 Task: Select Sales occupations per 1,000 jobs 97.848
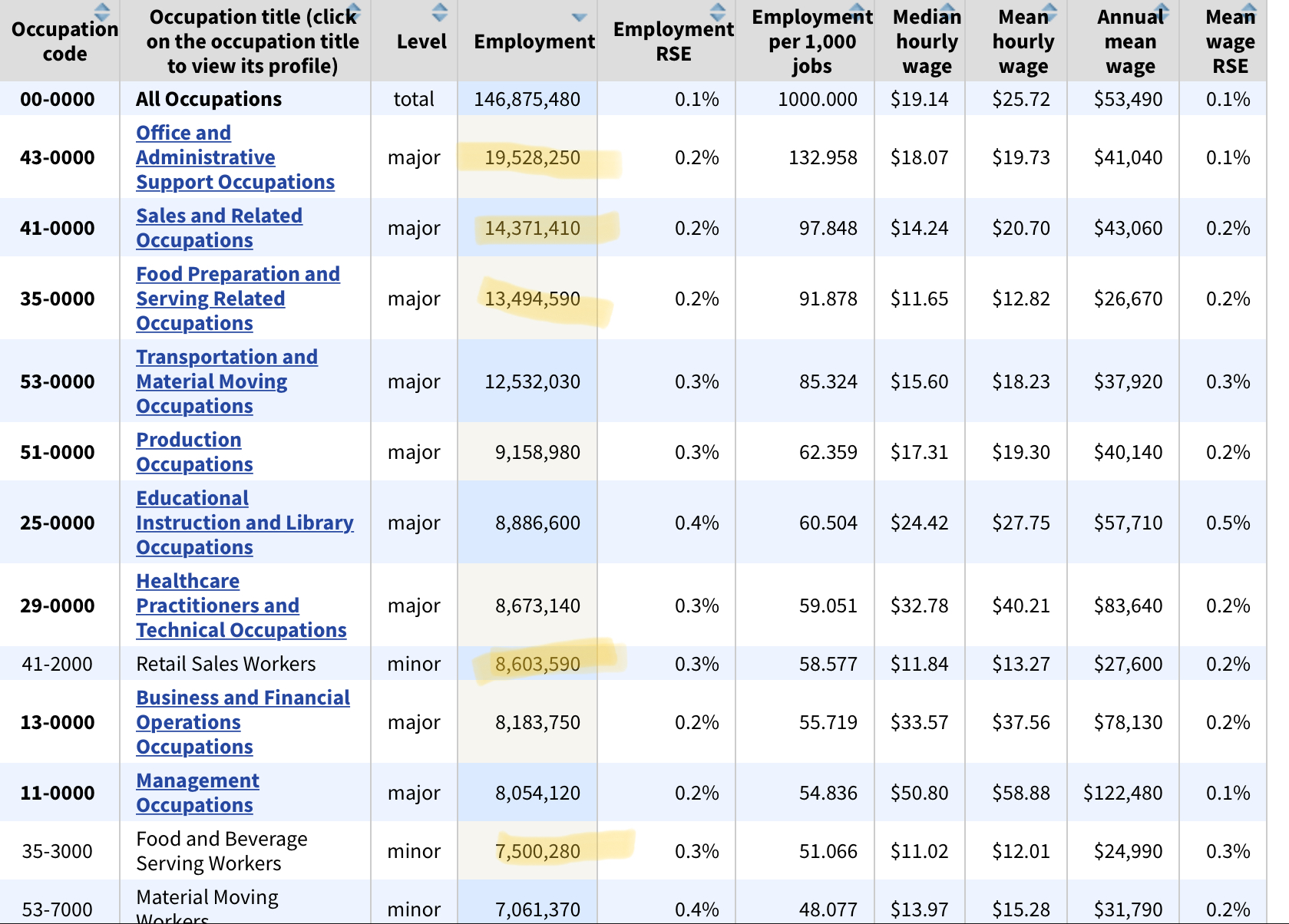(828, 228)
